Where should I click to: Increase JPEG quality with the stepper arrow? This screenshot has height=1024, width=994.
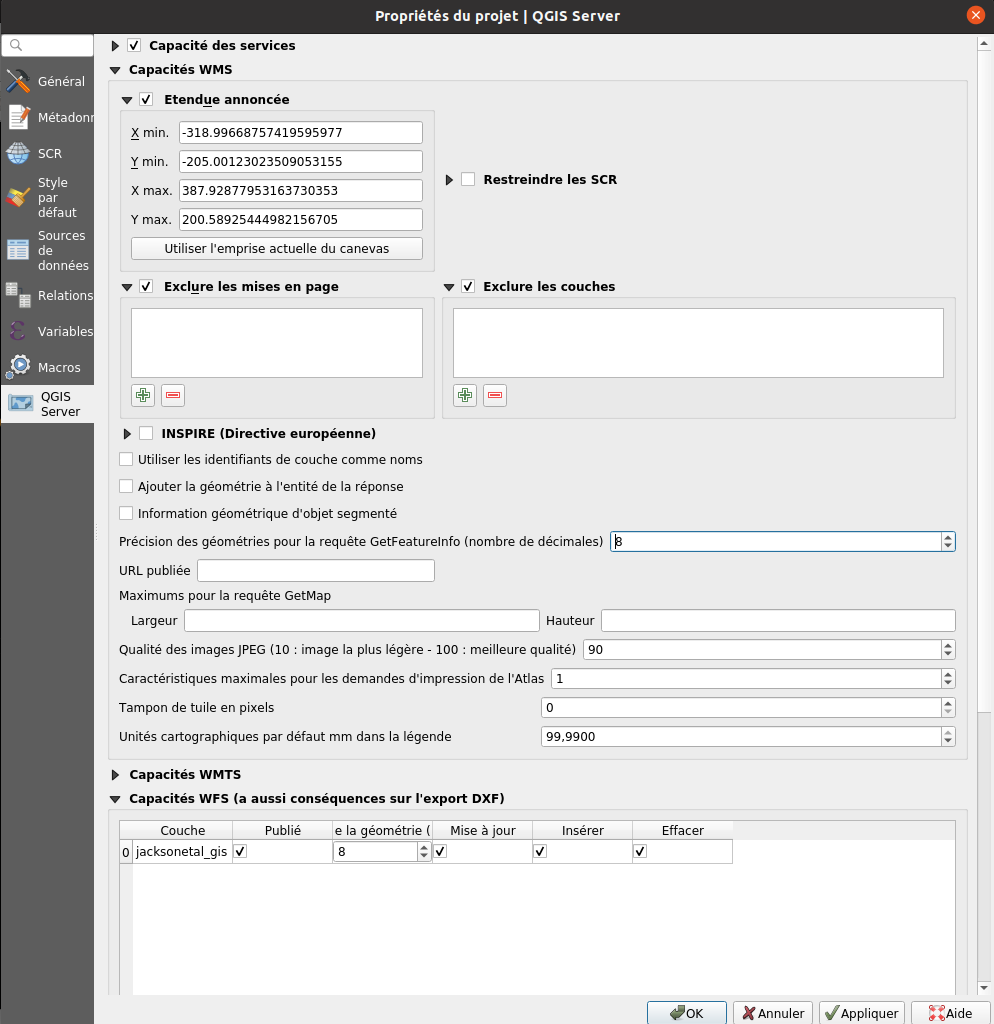click(x=947, y=644)
